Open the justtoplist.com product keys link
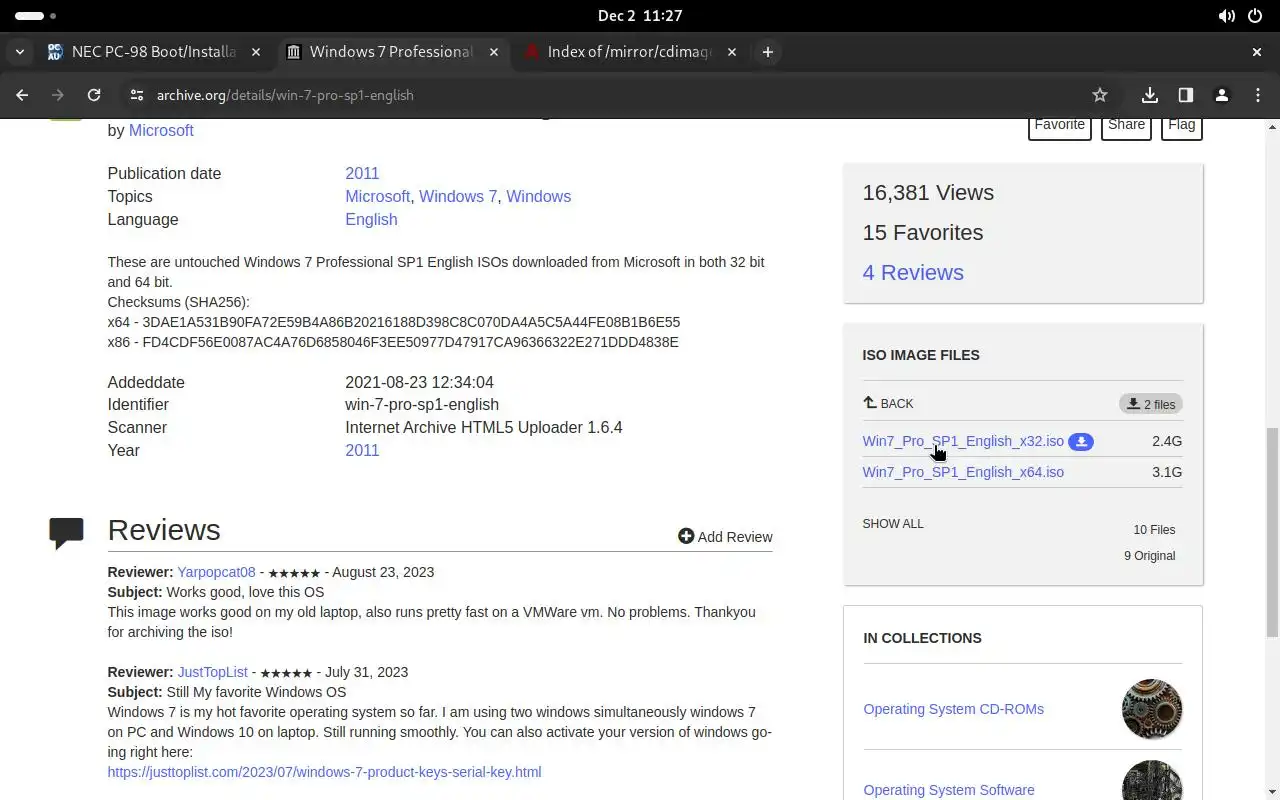1280x800 pixels. point(324,772)
